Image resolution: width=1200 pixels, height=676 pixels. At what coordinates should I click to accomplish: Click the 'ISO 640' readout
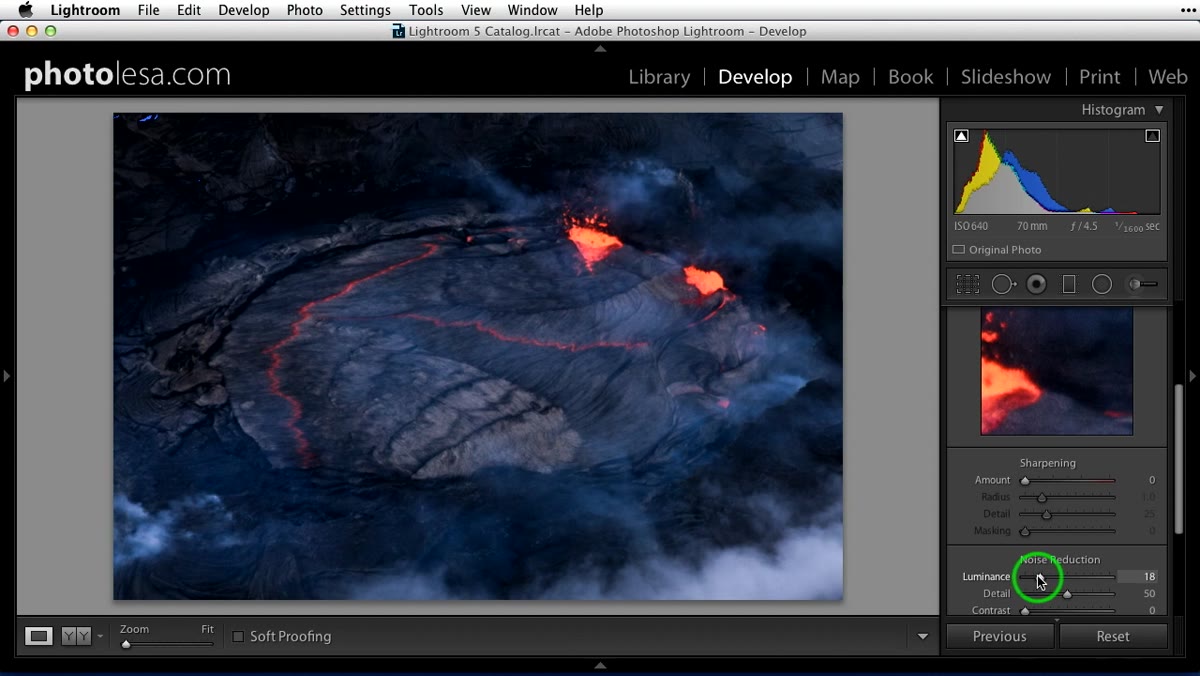click(971, 227)
